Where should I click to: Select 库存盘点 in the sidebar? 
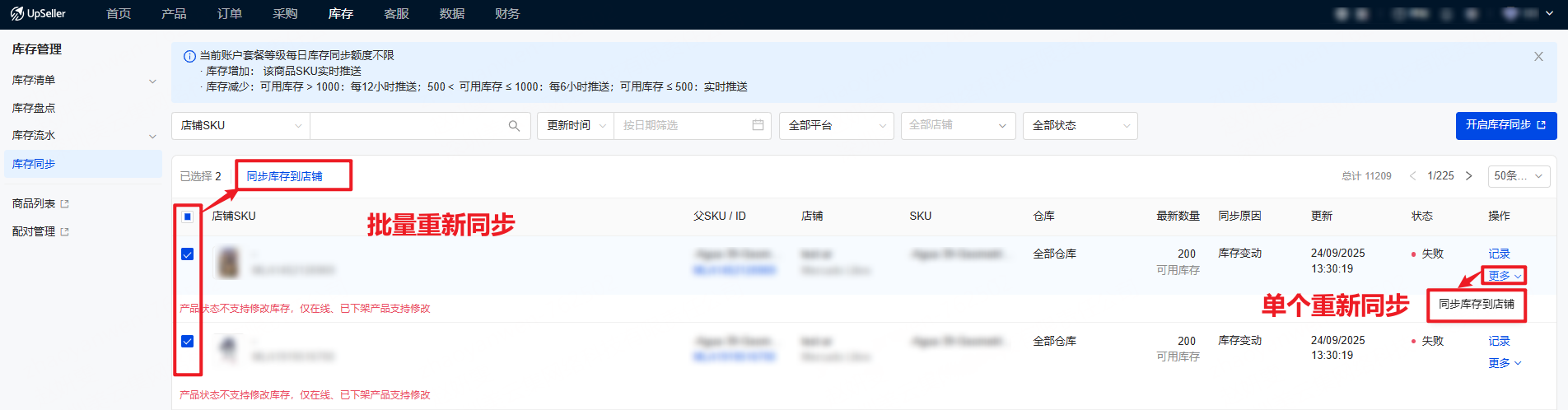(34, 108)
